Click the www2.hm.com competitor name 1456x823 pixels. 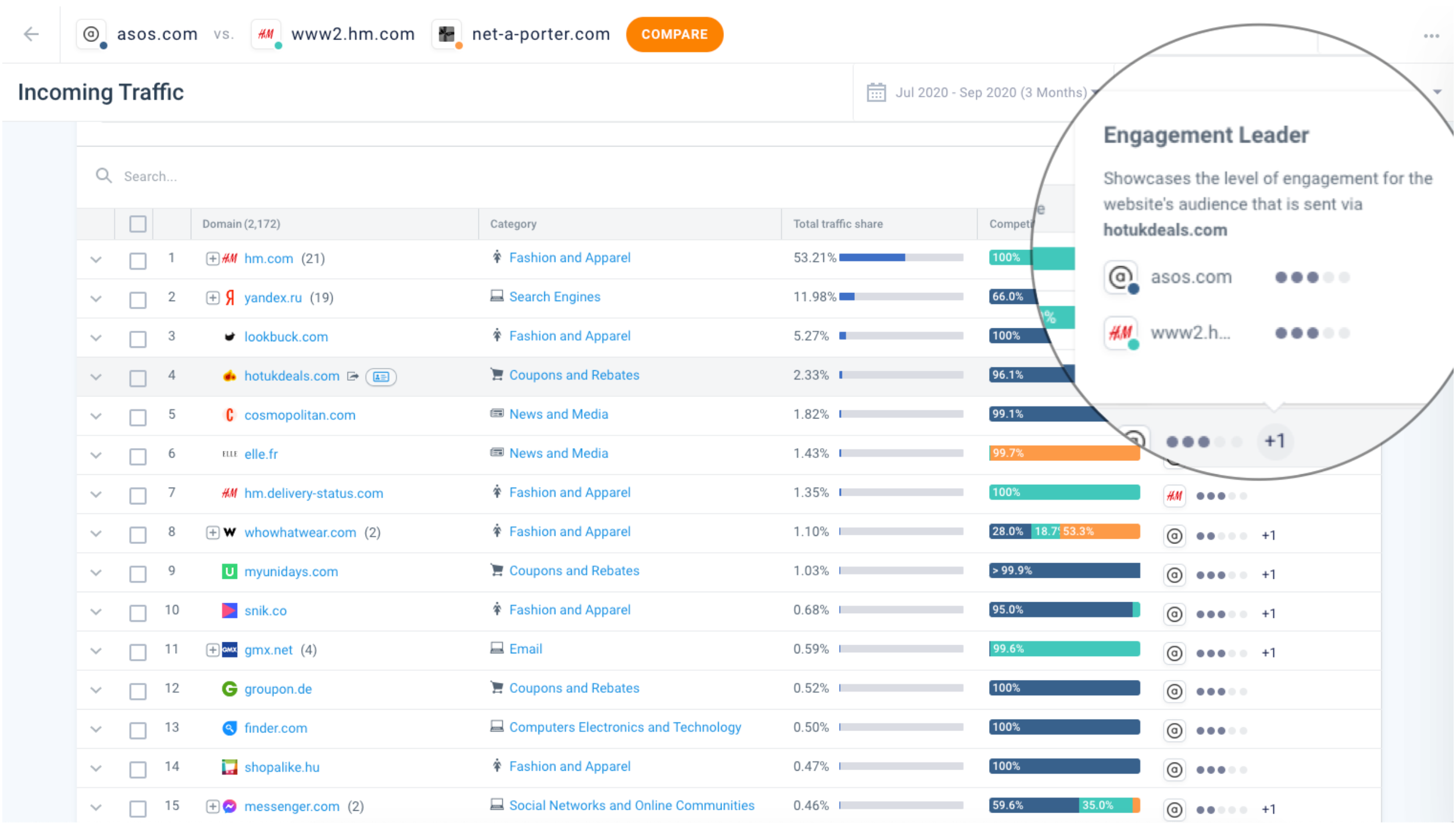click(x=352, y=34)
